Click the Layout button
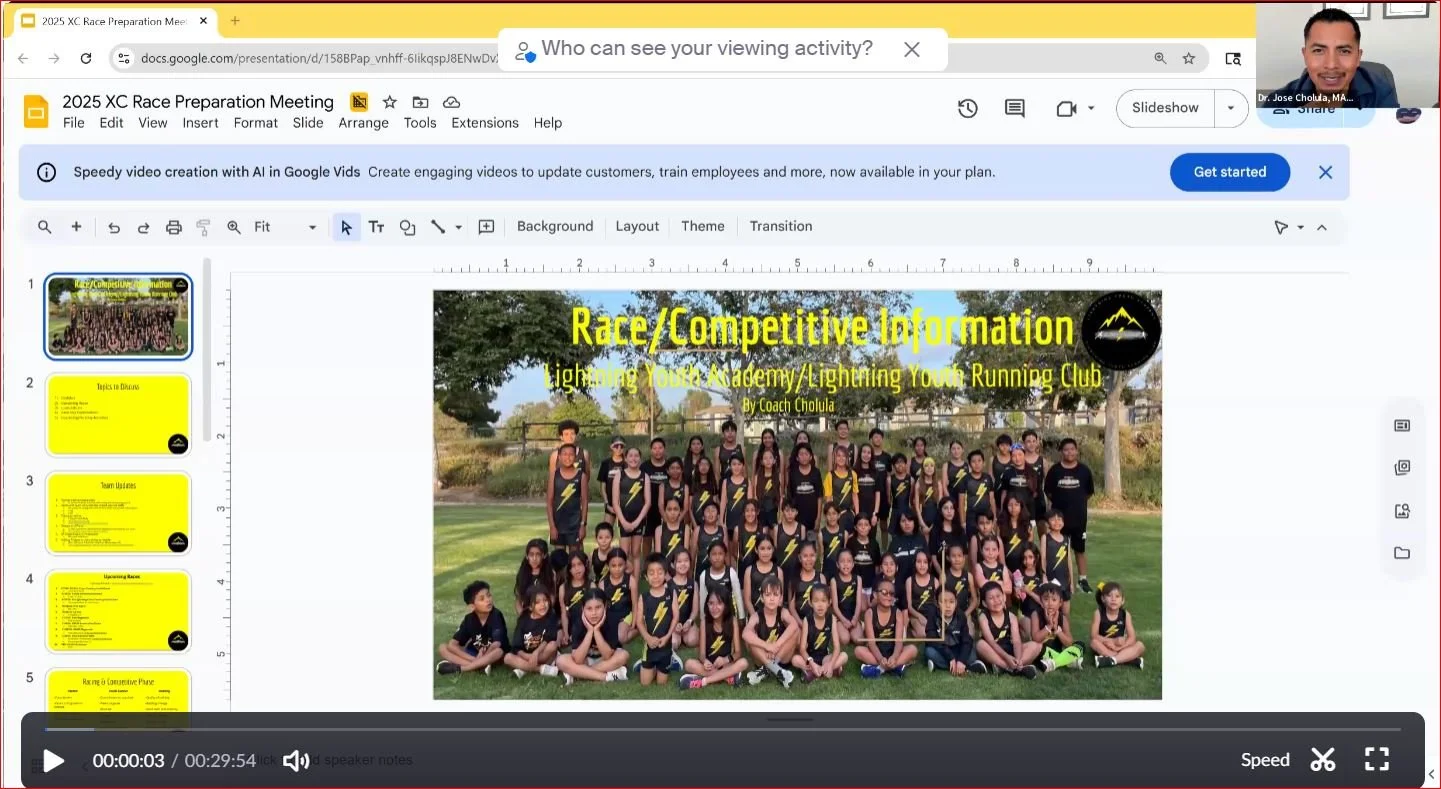 637,227
